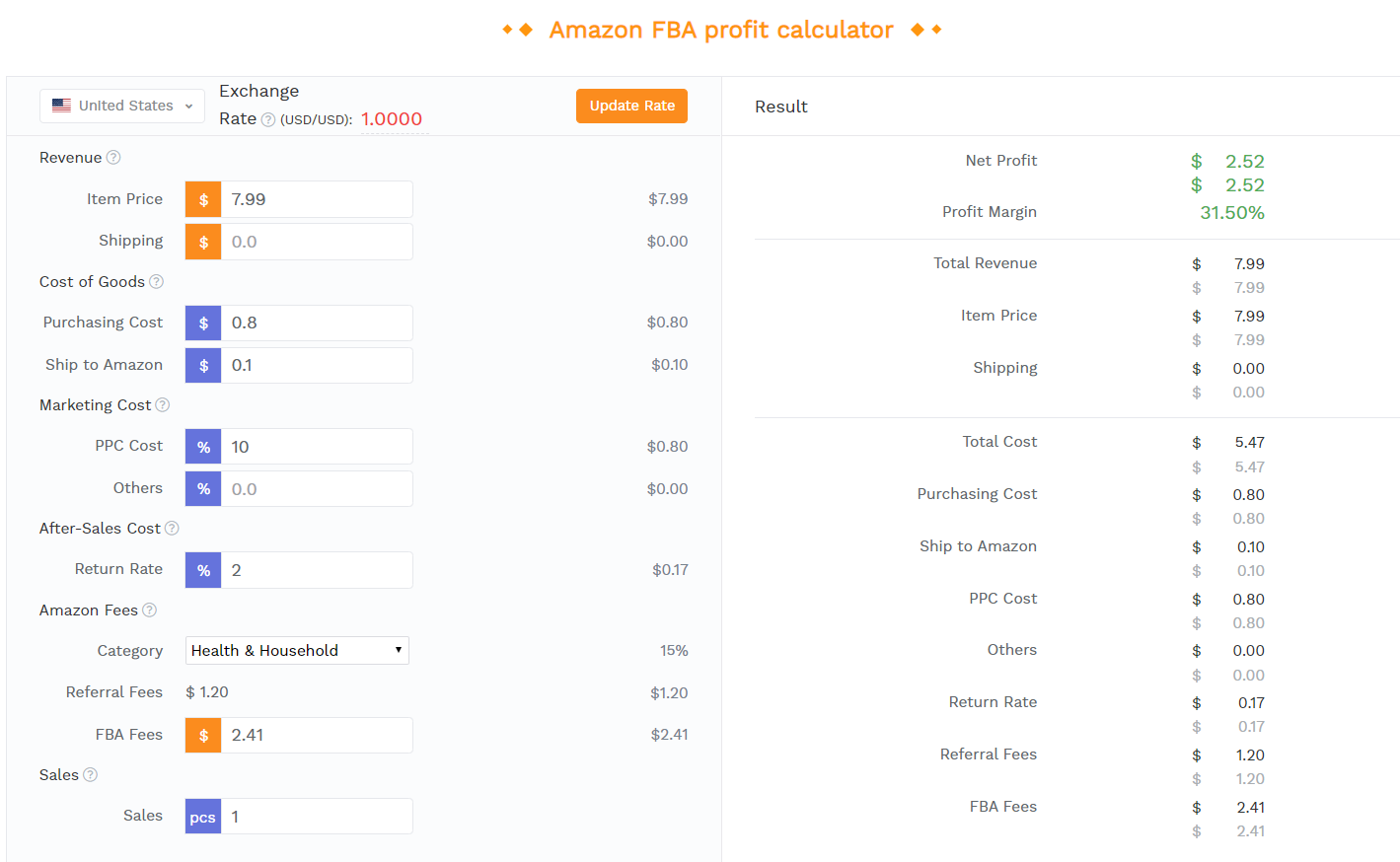The width and height of the screenshot is (1400, 862).
Task: Click Exchange Rate help icon
Action: coord(268,120)
